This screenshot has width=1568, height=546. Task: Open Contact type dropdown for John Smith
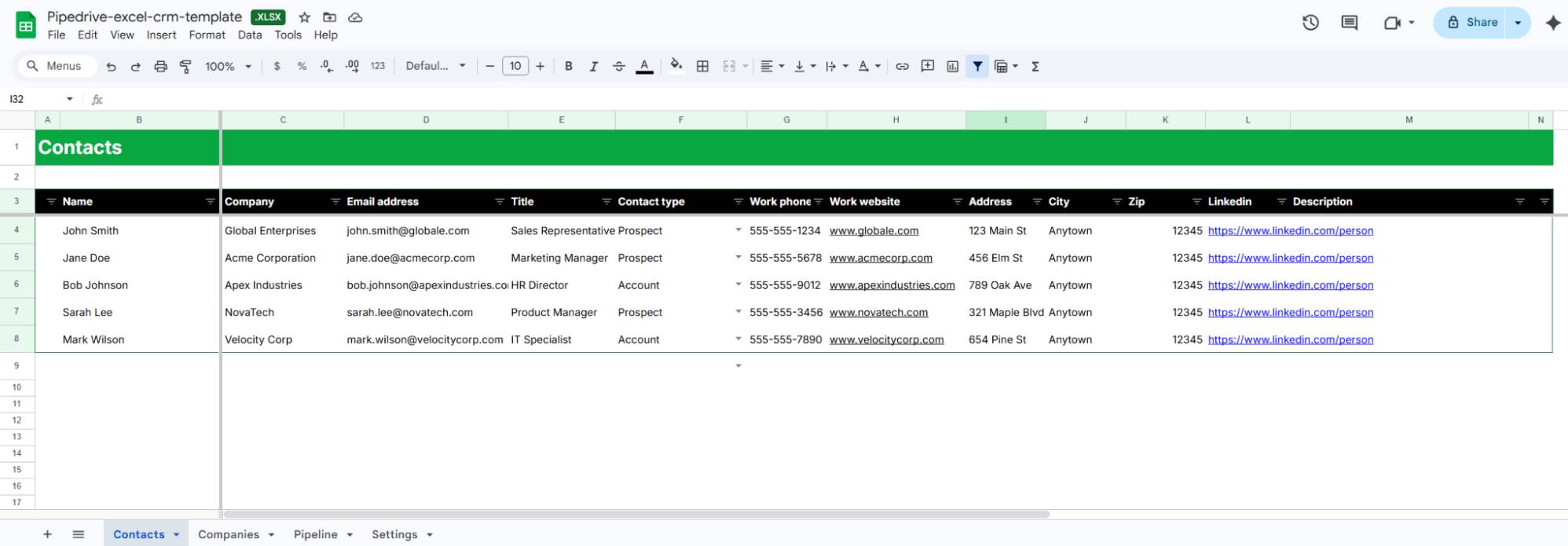[737, 231]
